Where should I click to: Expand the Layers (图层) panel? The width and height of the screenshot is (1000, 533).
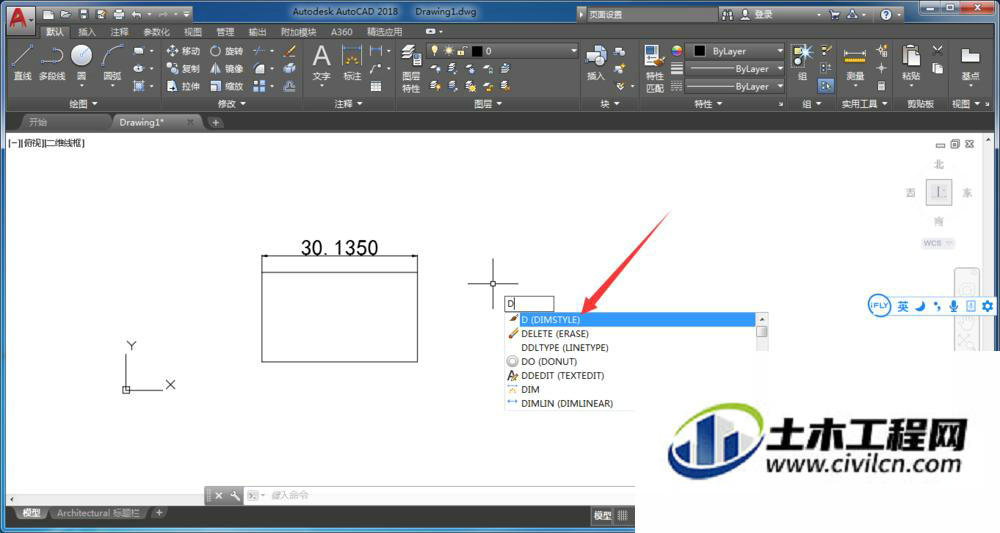click(x=488, y=103)
